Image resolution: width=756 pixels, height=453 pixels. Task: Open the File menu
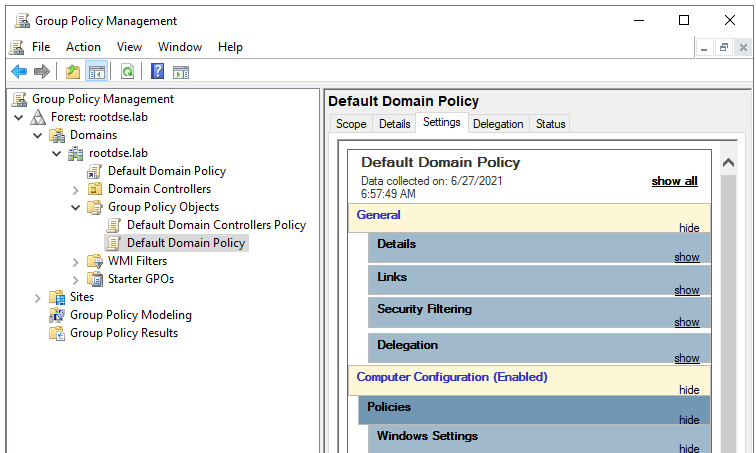(41, 47)
